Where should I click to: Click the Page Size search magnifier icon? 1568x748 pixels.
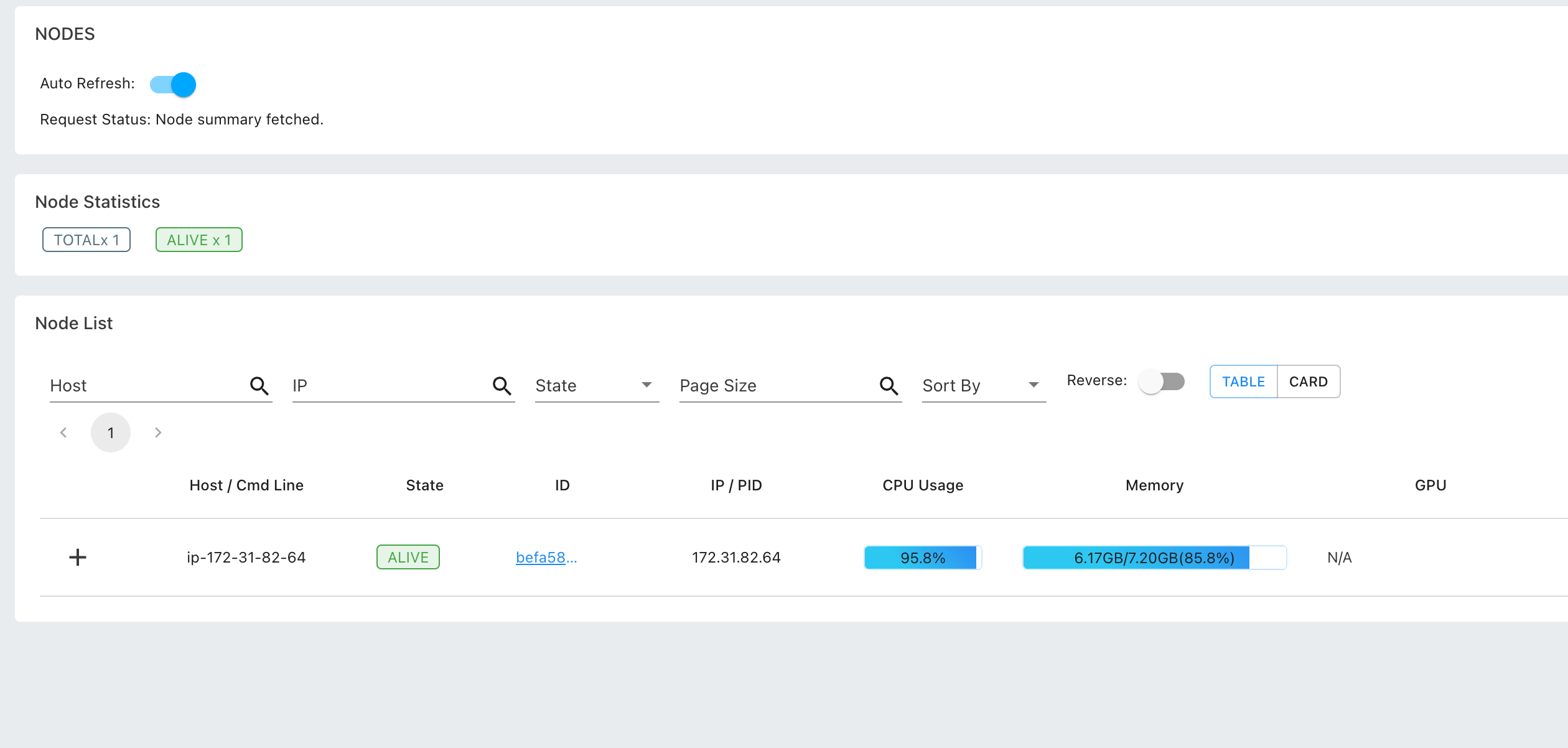coord(889,386)
